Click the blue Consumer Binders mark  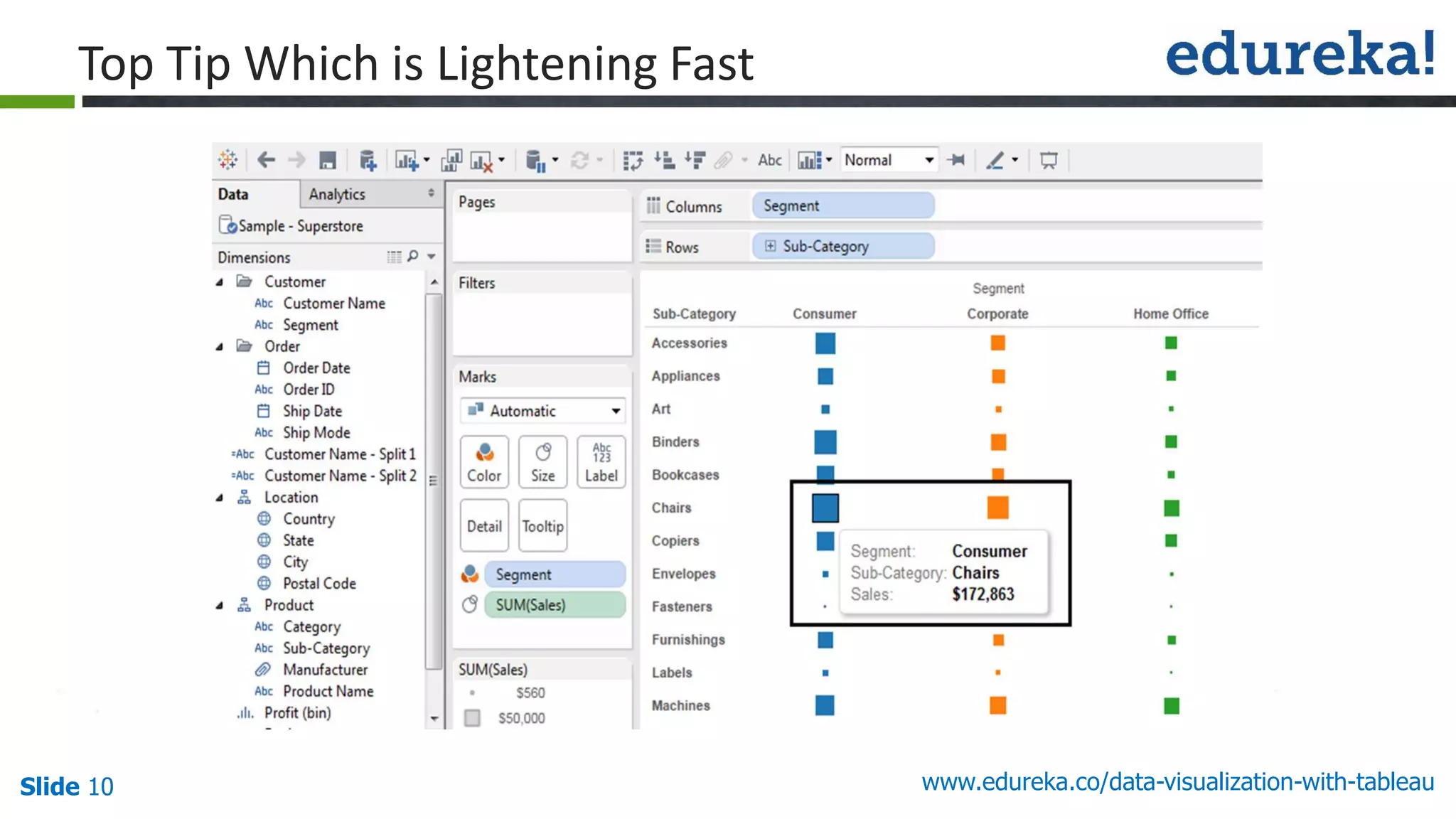point(825,442)
